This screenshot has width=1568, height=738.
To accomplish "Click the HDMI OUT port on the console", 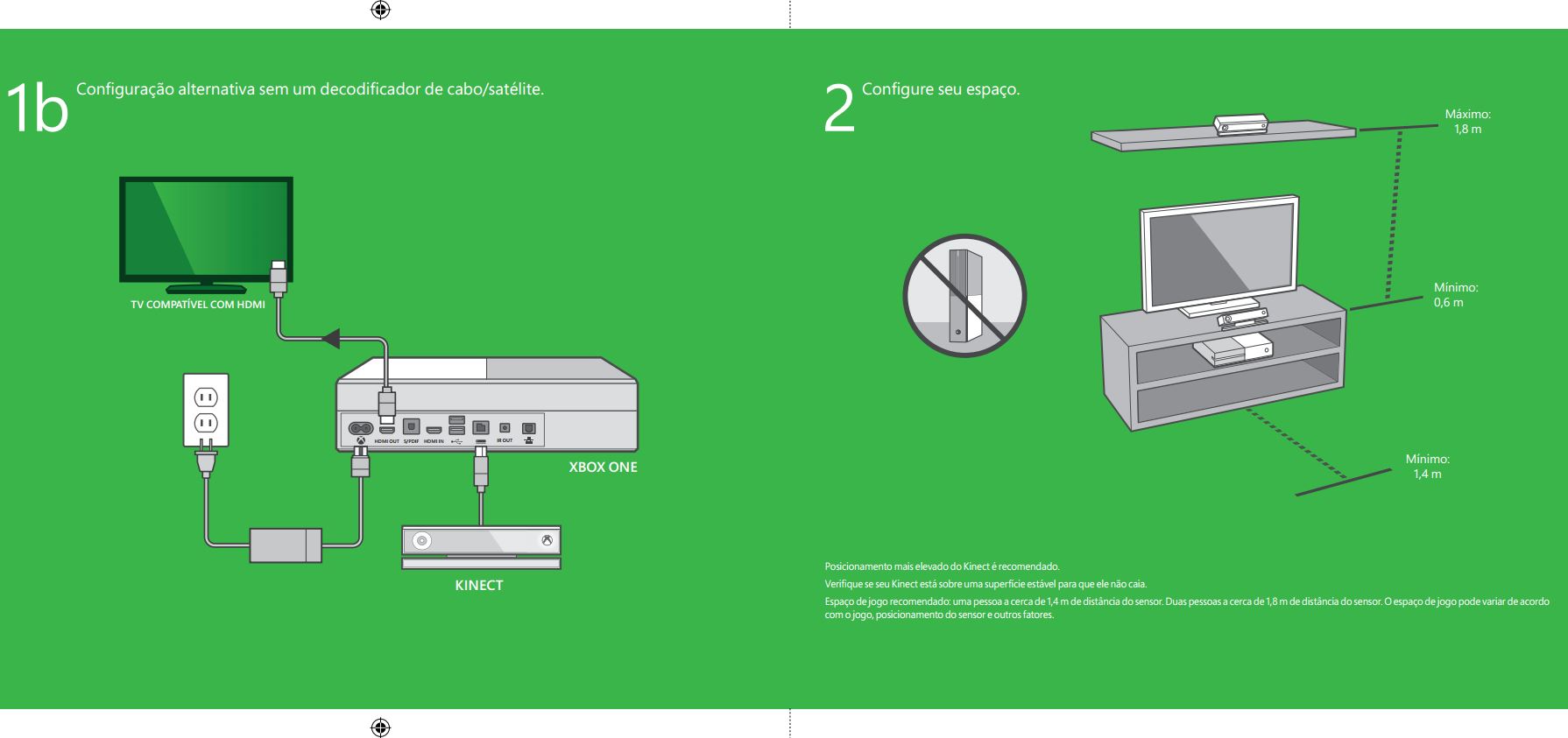I will coord(387,430).
